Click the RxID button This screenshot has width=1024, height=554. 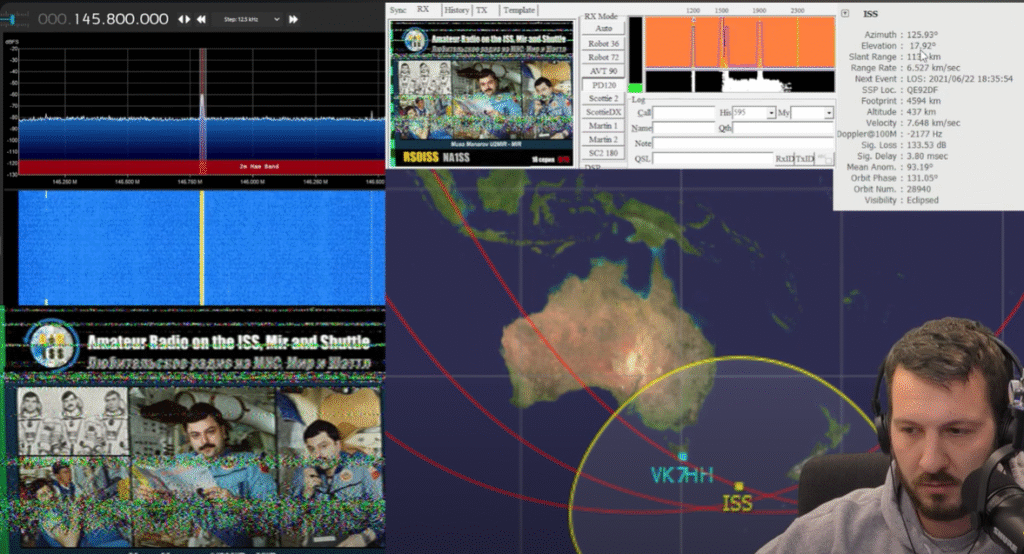click(x=784, y=159)
